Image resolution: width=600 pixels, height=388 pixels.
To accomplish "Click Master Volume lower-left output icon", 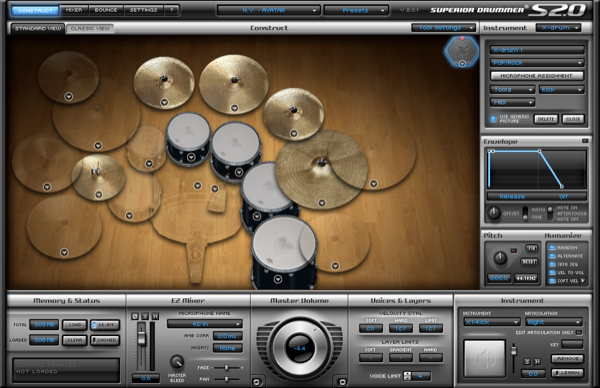I will coord(256,381).
